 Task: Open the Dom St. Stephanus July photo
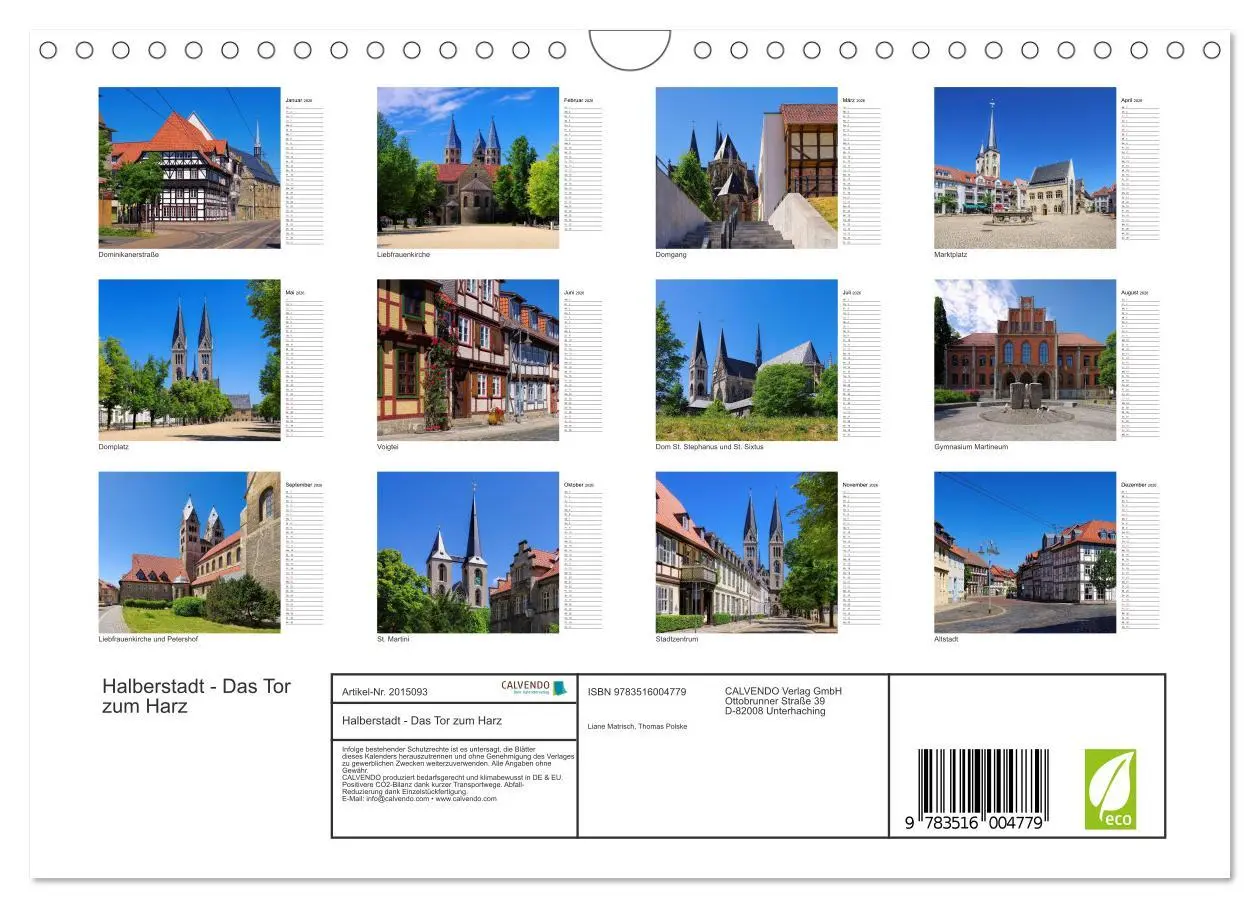747,360
